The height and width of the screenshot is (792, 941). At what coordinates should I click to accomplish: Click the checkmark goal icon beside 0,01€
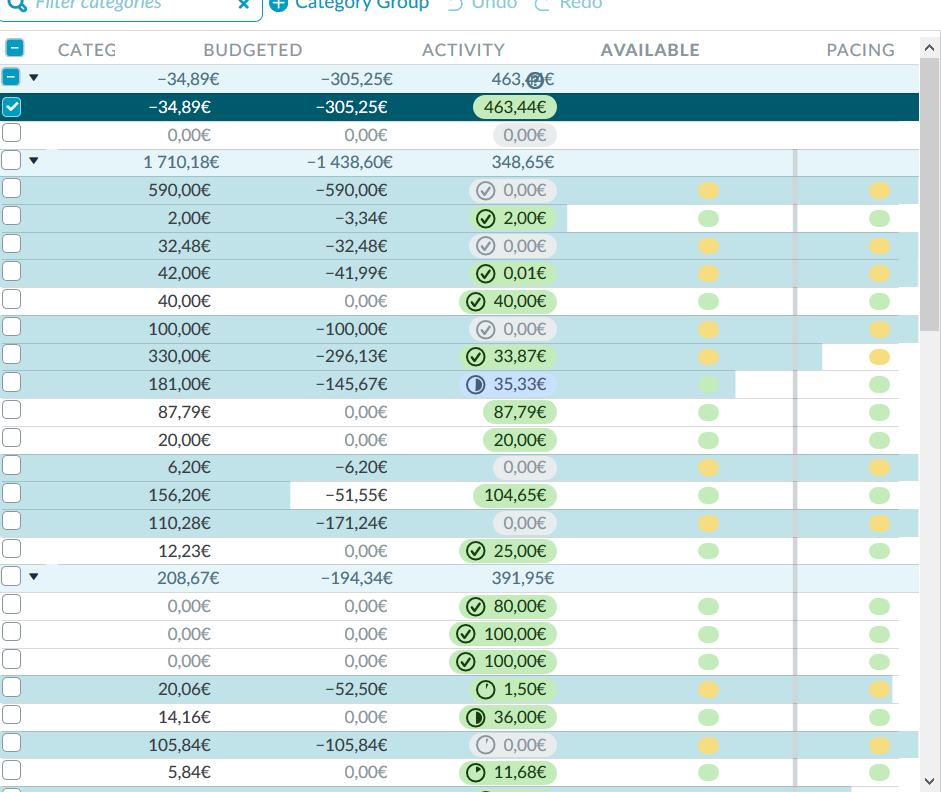coord(485,274)
